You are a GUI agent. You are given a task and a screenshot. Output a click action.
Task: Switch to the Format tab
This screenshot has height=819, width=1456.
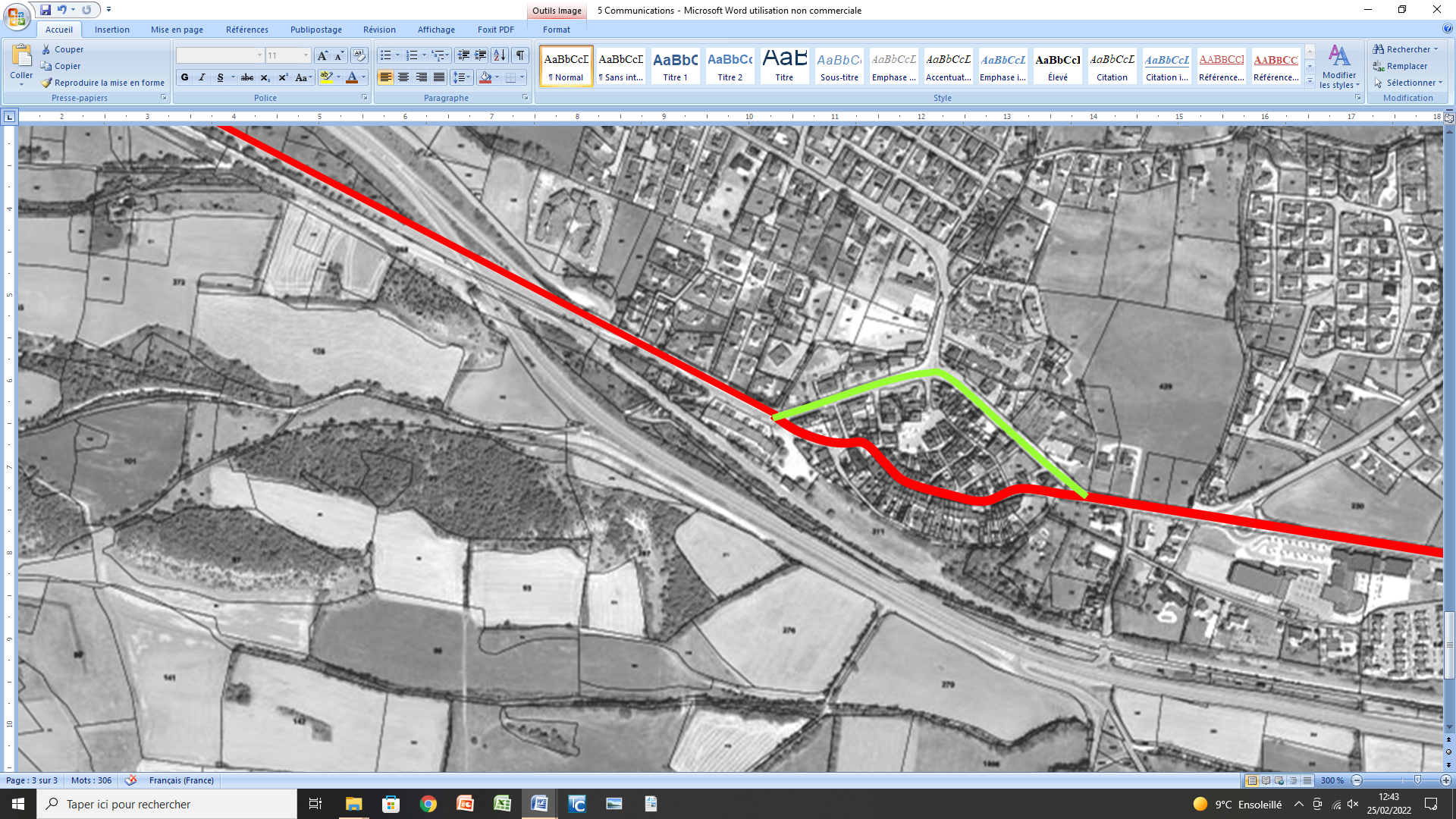tap(556, 30)
